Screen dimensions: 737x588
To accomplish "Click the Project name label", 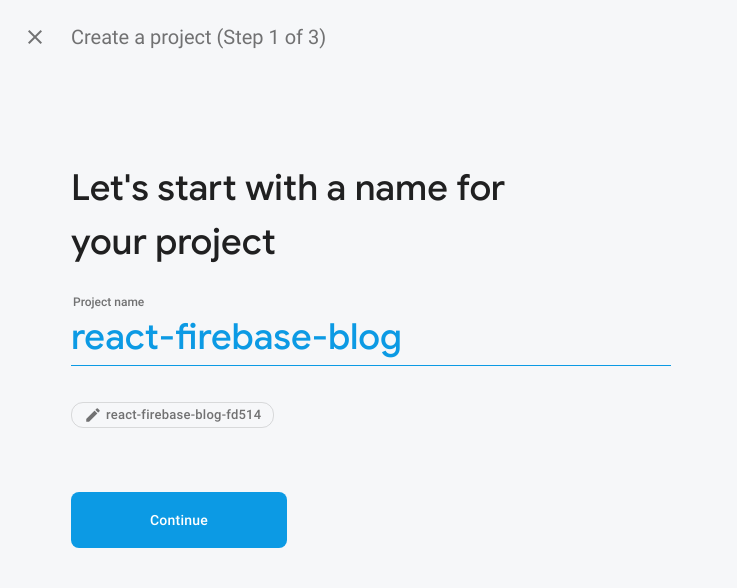I will pos(109,302).
